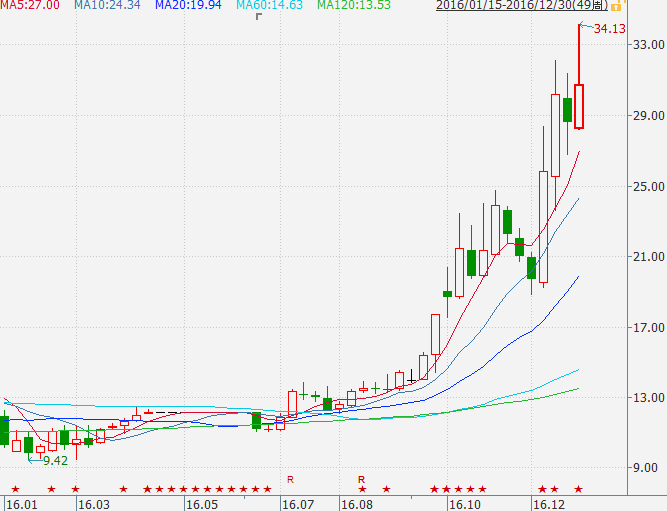
Task: Select the MA60:14.63 indicator label
Action: pyautogui.click(x=271, y=6)
